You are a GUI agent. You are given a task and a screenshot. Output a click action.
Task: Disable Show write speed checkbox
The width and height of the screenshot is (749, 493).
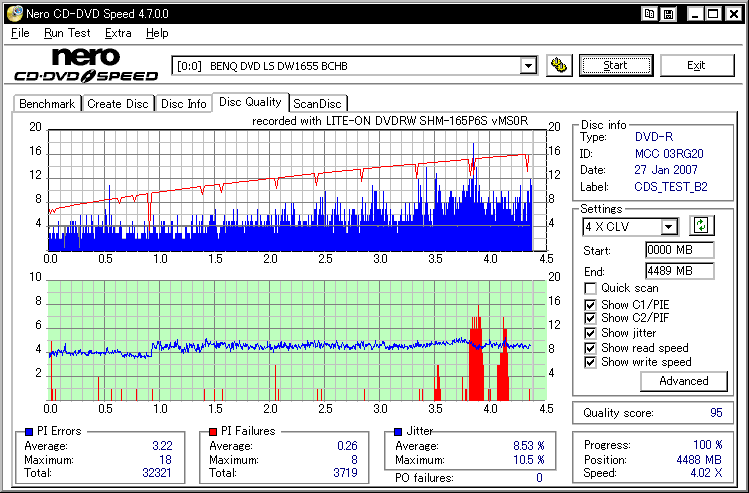coord(591,362)
